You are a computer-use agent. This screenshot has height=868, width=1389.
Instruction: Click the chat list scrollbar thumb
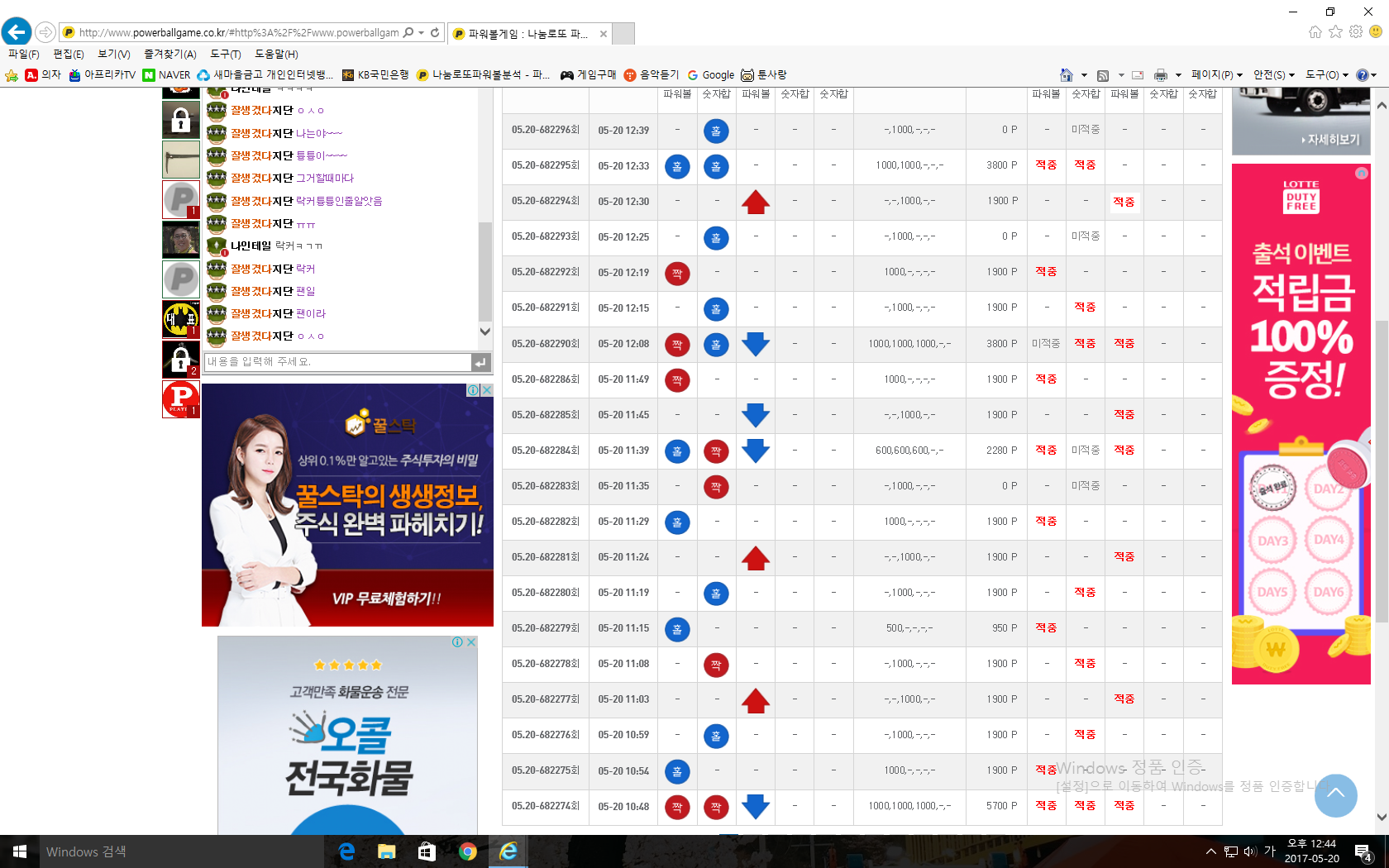(x=485, y=271)
